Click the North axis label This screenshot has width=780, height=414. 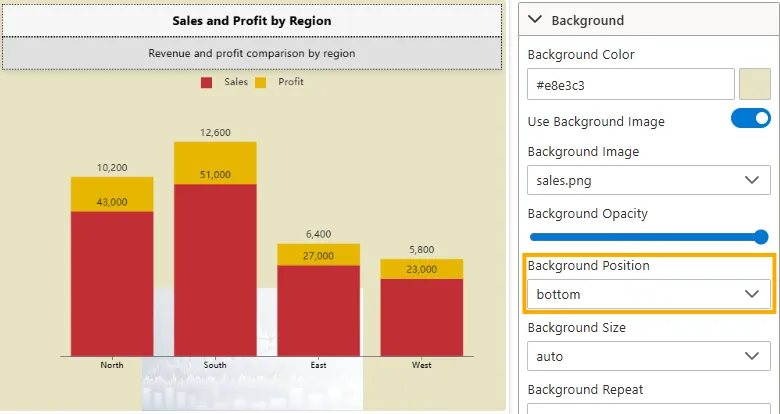tap(112, 366)
